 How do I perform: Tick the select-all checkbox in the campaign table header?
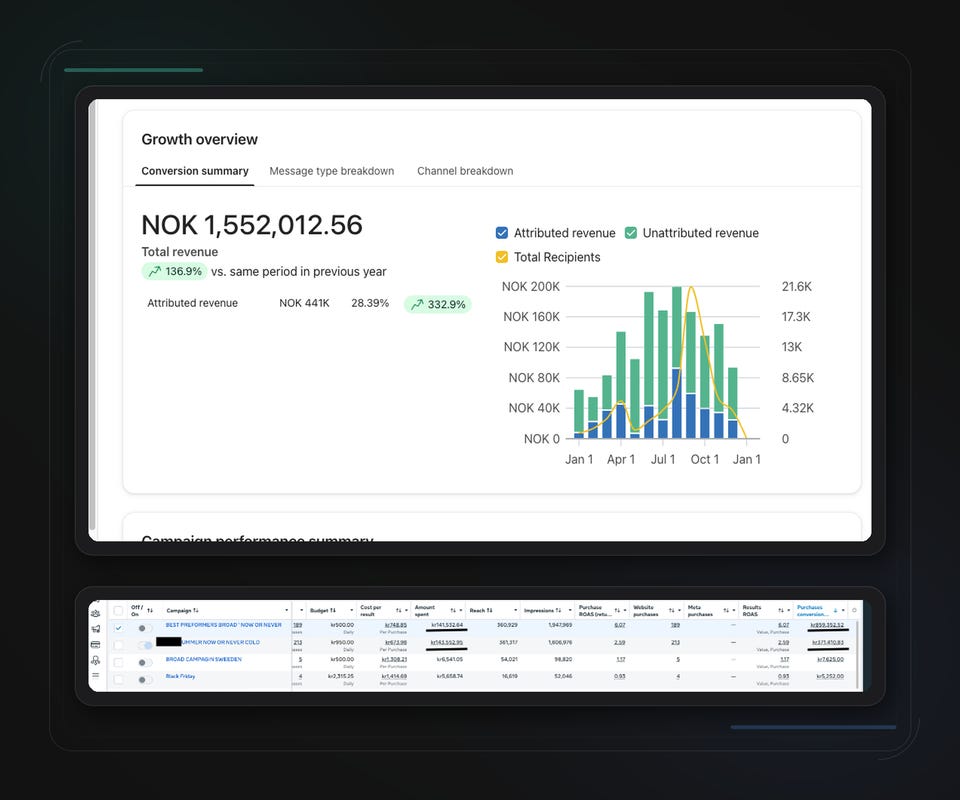(118, 610)
